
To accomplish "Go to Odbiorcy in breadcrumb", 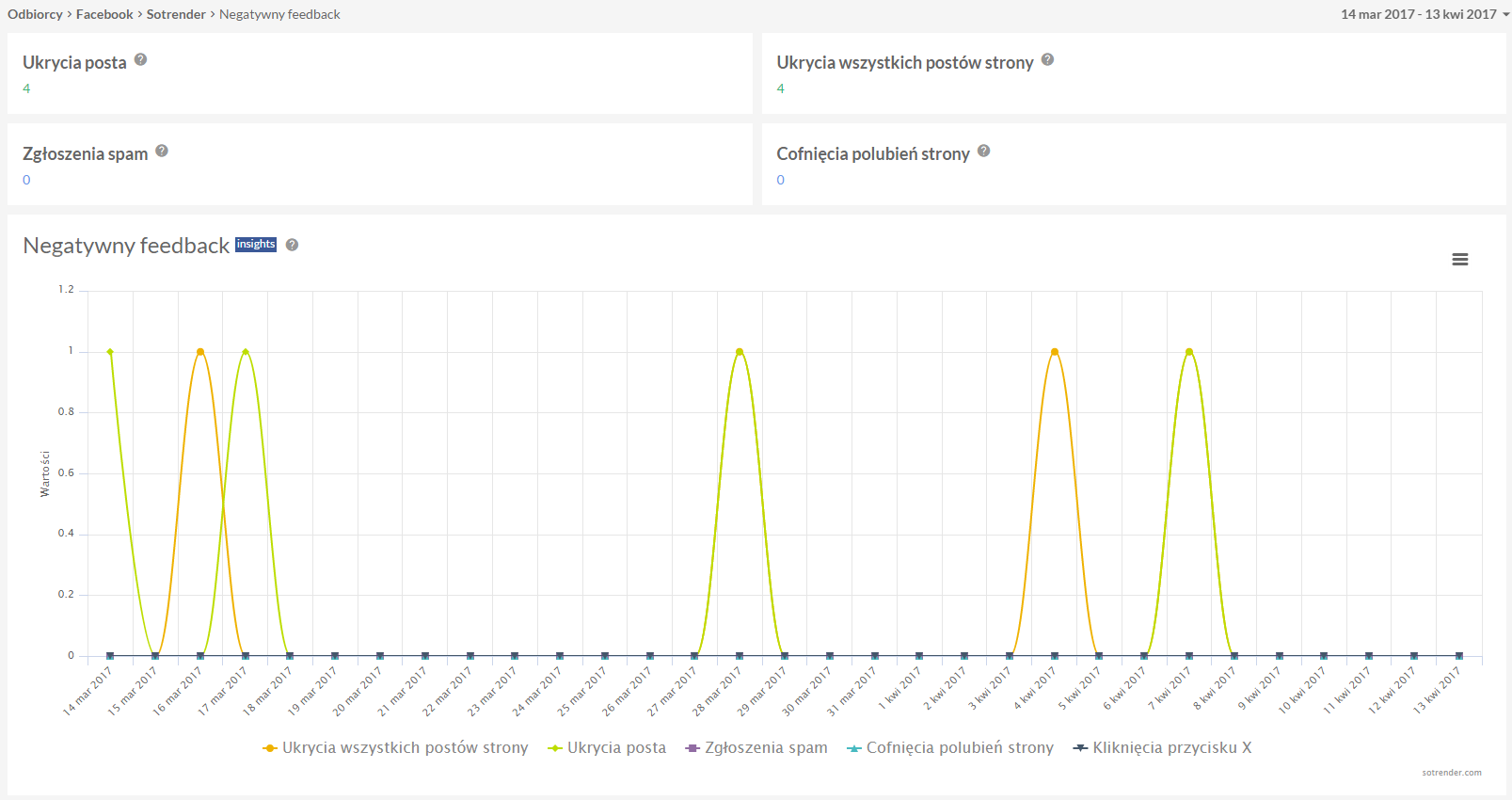I will (x=35, y=14).
